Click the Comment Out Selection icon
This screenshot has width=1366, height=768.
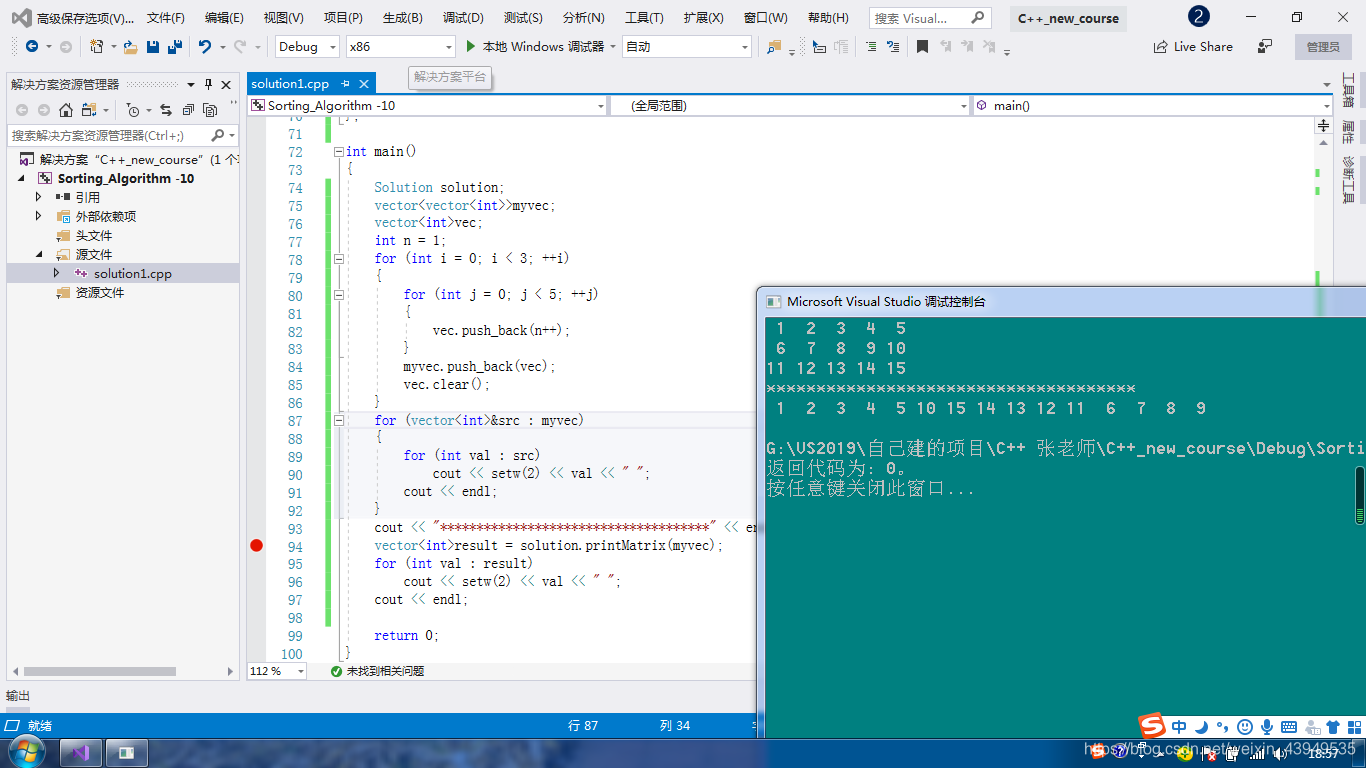tap(871, 47)
